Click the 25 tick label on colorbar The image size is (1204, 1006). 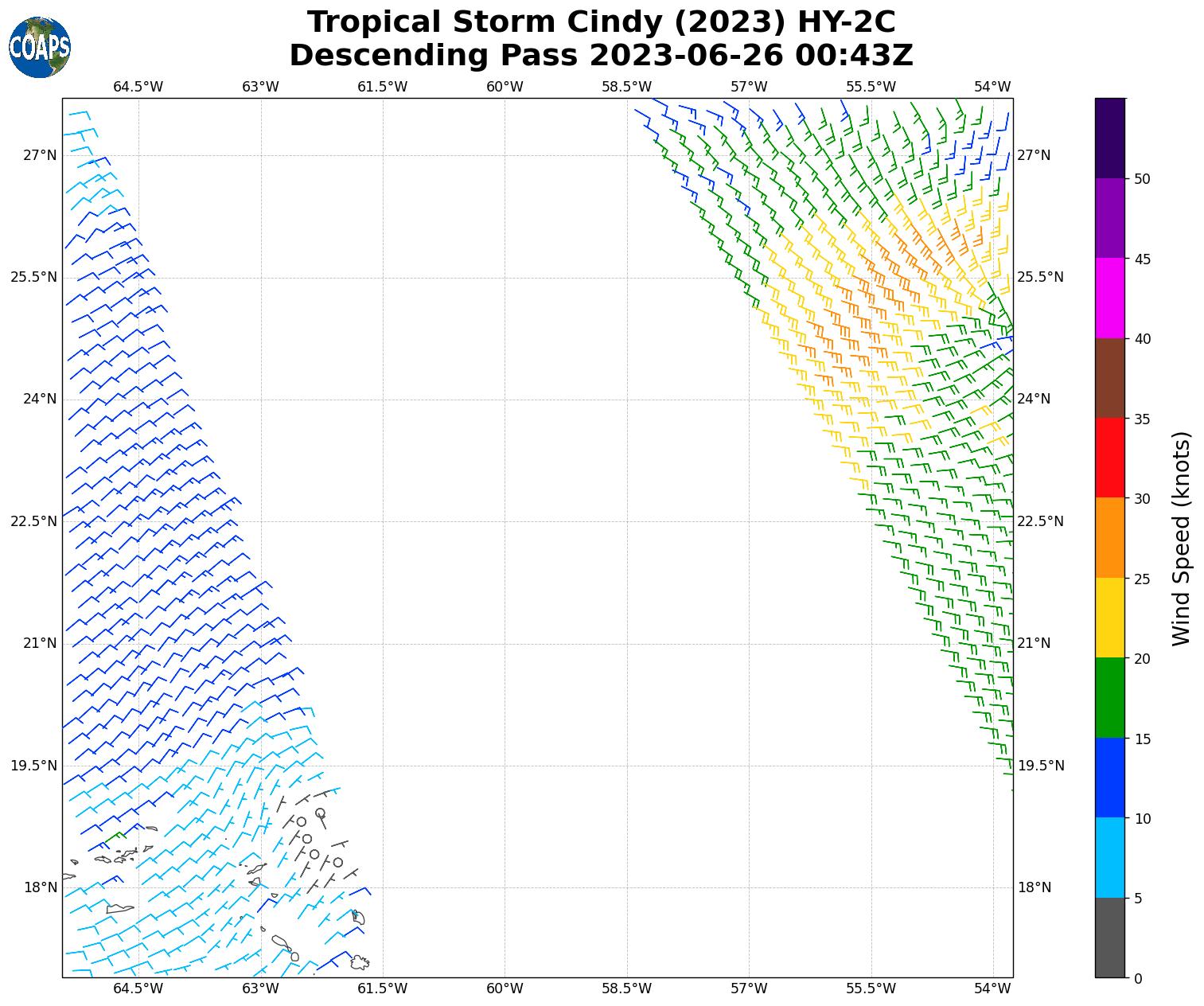point(1142,579)
